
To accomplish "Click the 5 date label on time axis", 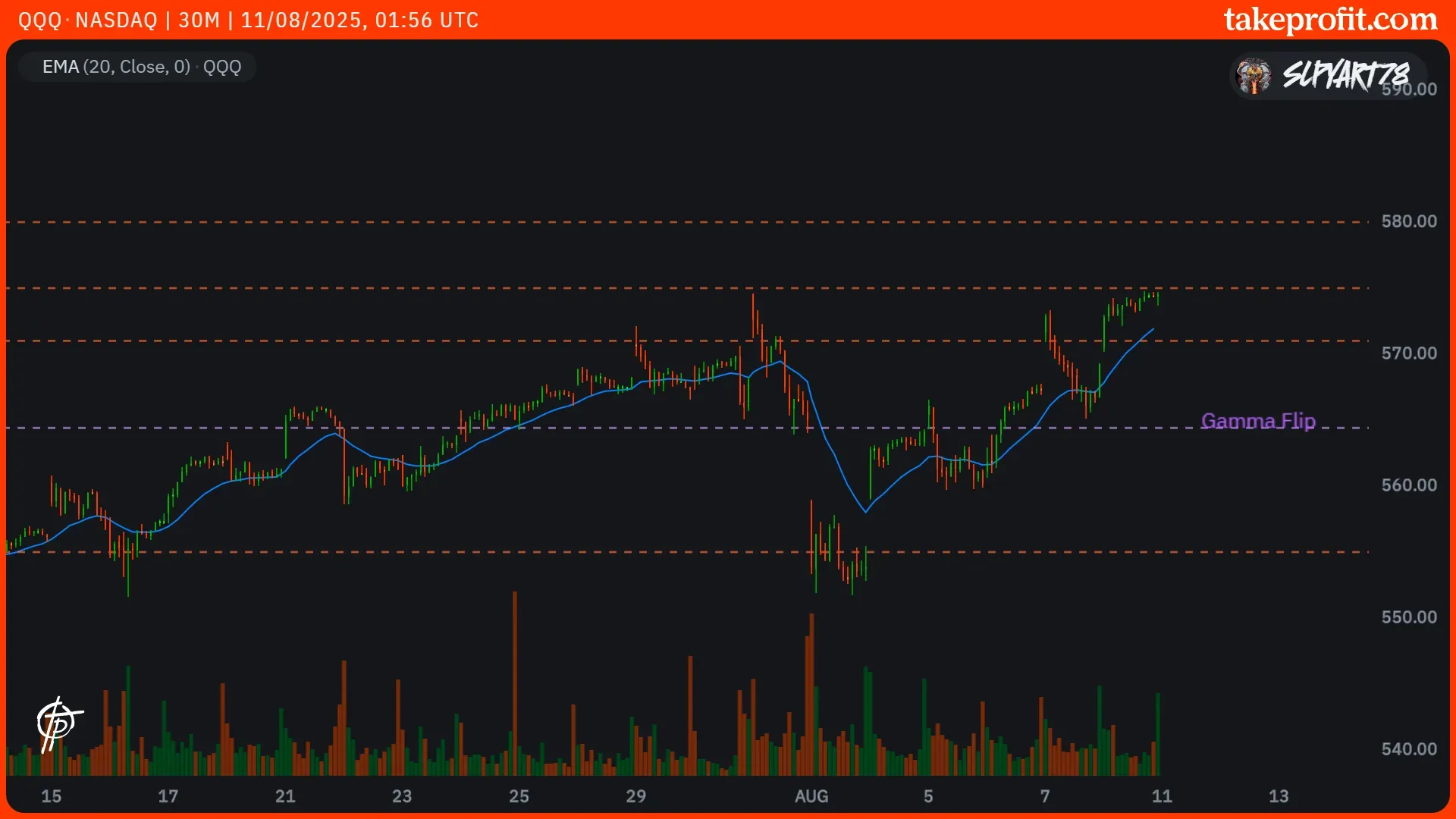I will click(928, 796).
